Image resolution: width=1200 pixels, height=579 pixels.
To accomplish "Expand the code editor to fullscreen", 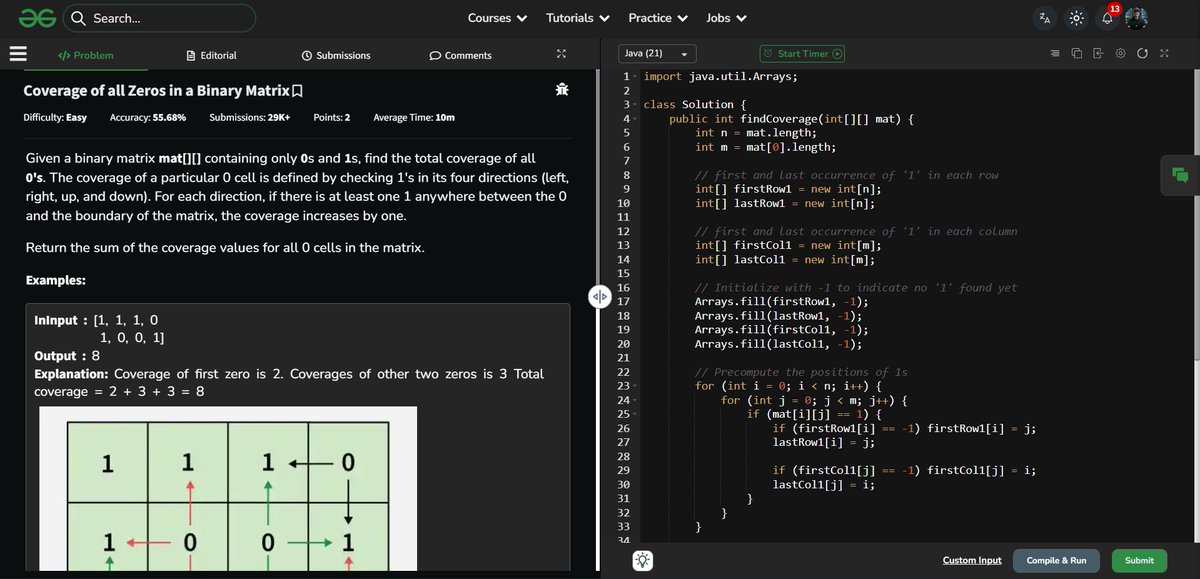I will point(1164,53).
